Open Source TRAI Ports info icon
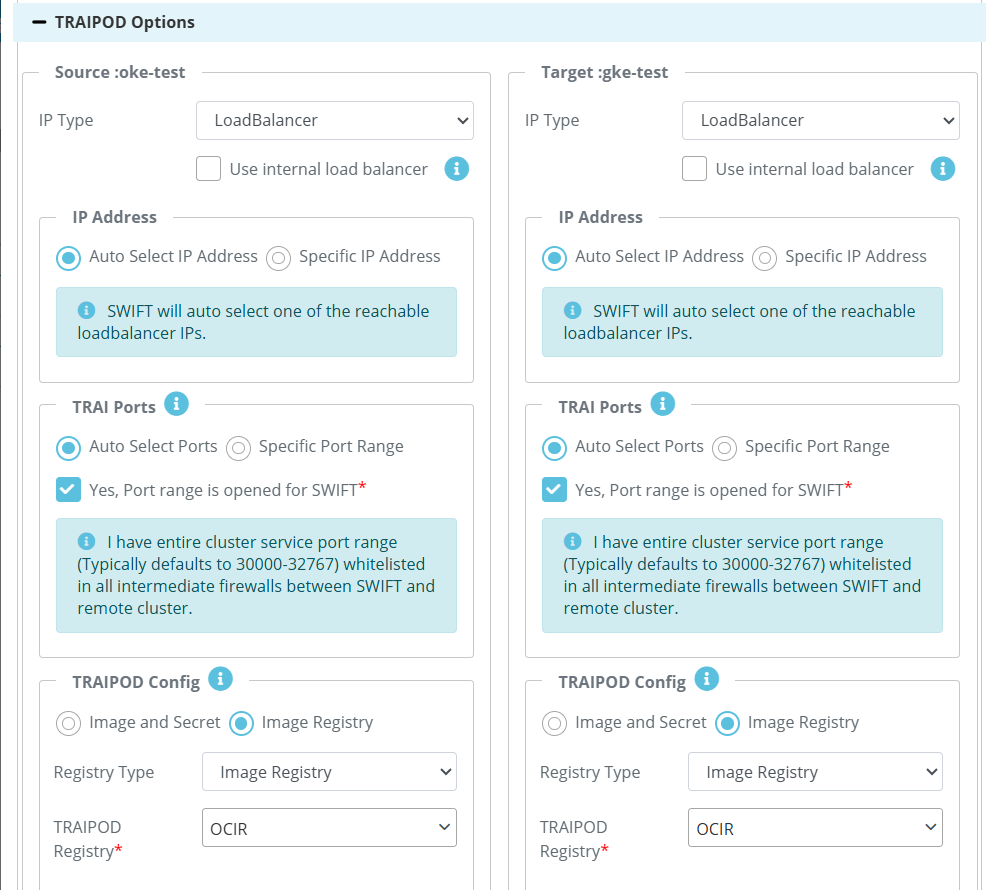Viewport: 996px width, 890px height. coord(177,404)
